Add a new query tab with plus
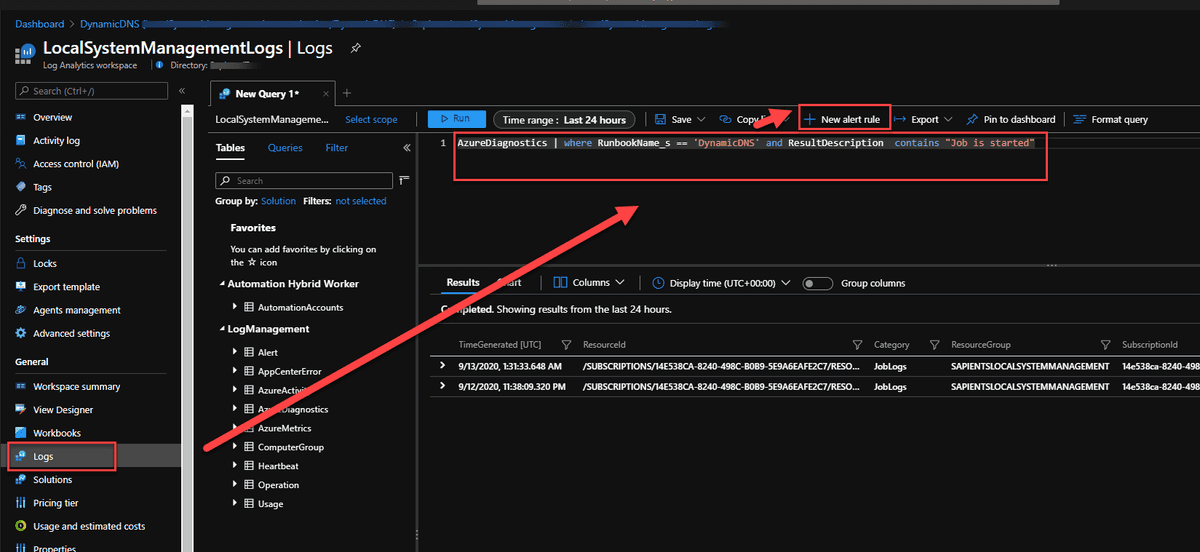1200x552 pixels. [x=346, y=93]
